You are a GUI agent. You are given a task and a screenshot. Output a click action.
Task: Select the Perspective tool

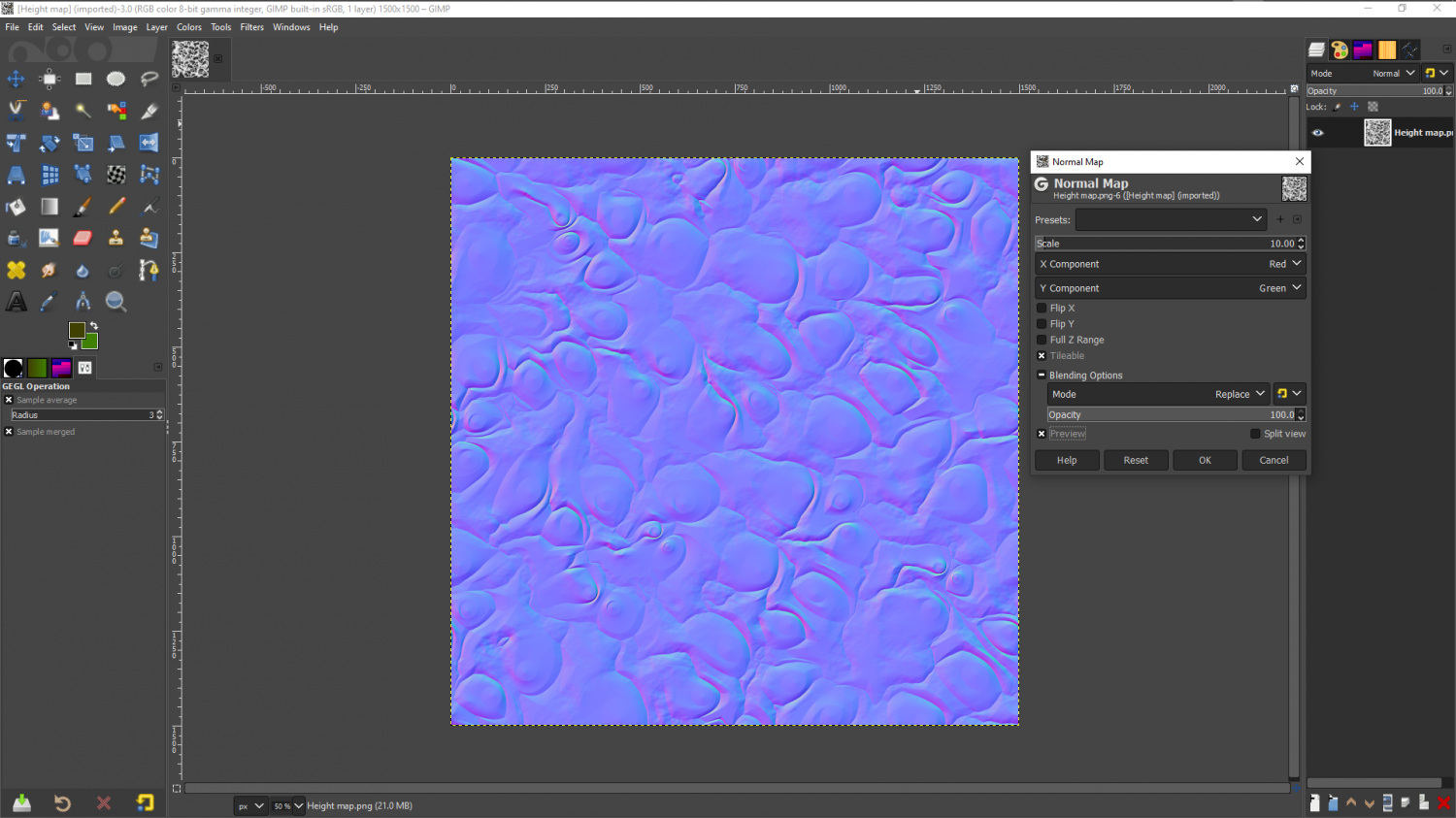pyautogui.click(x=17, y=175)
